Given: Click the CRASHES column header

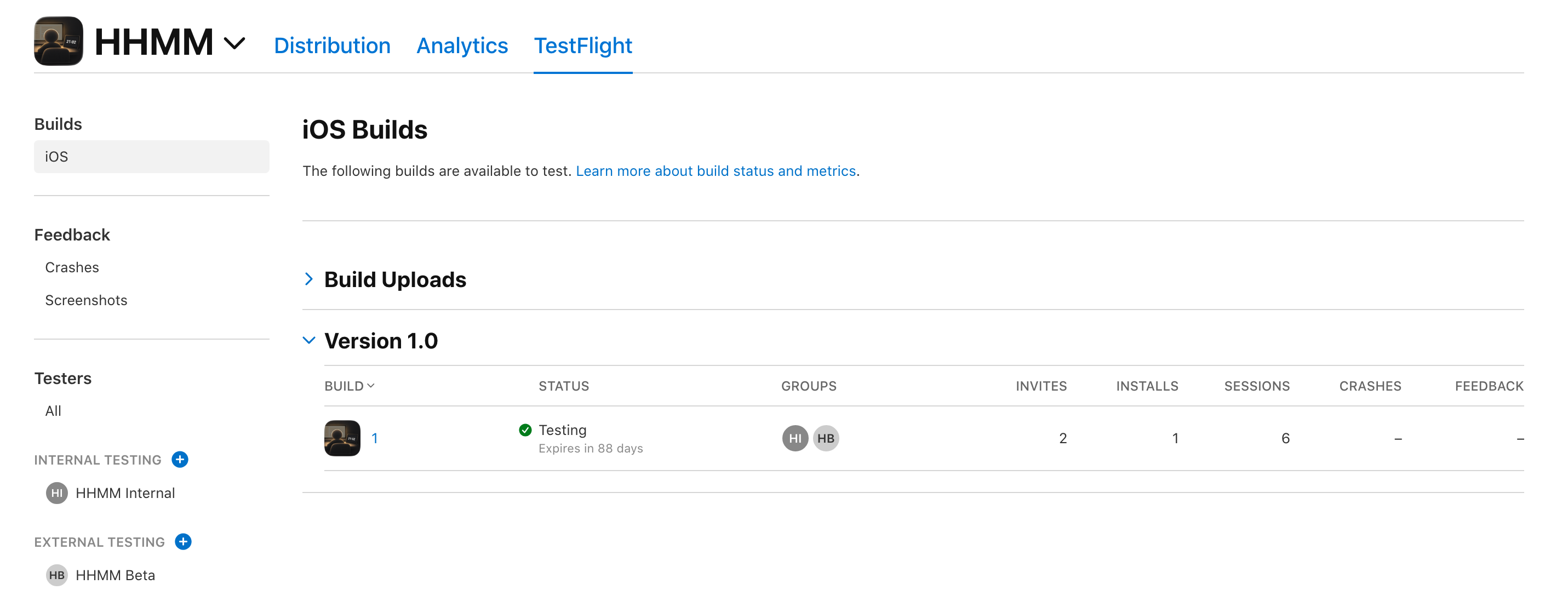Looking at the screenshot, I should pyautogui.click(x=1370, y=386).
